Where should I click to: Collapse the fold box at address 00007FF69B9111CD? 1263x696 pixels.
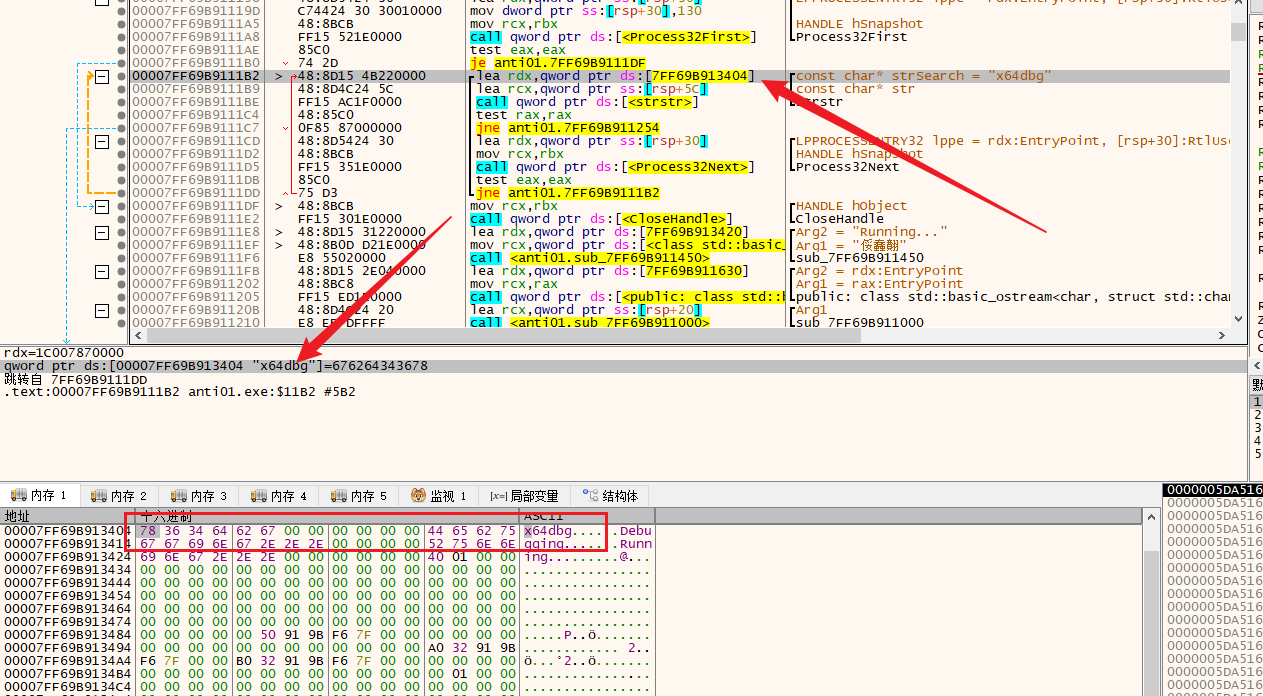102,141
